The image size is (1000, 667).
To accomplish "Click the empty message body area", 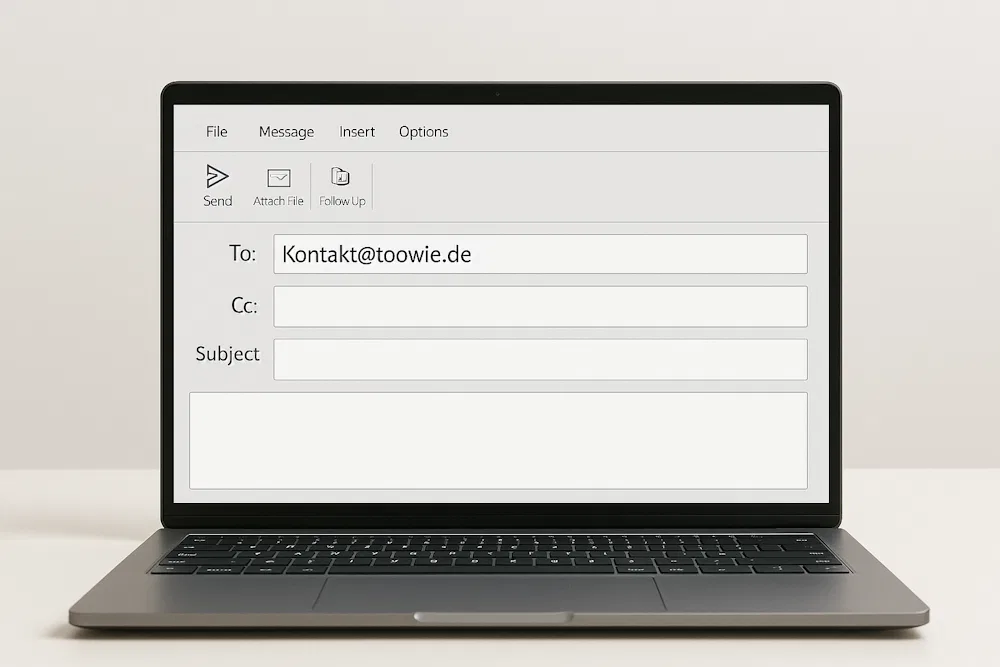I will (x=498, y=441).
